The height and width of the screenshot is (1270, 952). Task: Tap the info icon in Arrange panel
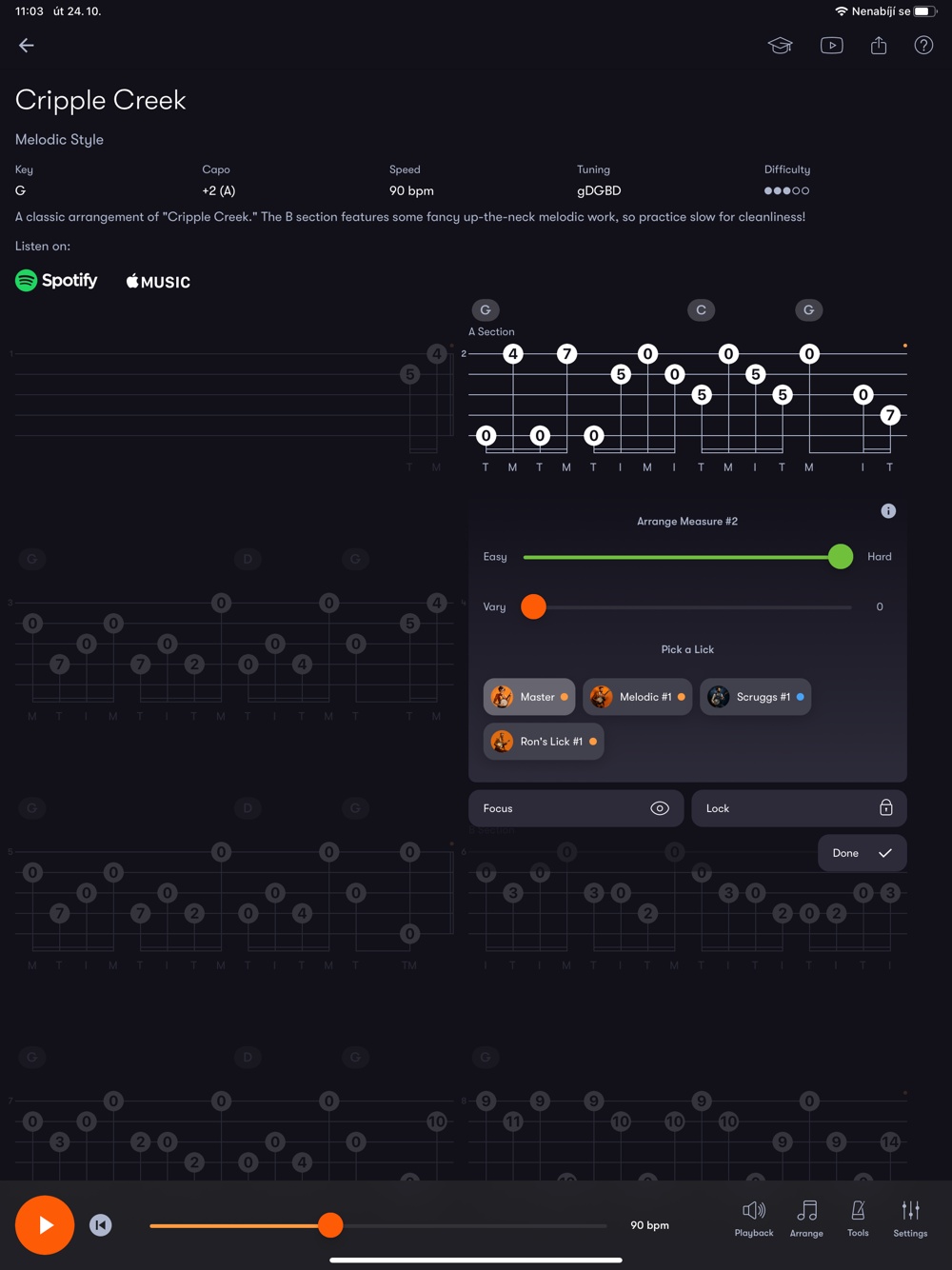pos(888,511)
